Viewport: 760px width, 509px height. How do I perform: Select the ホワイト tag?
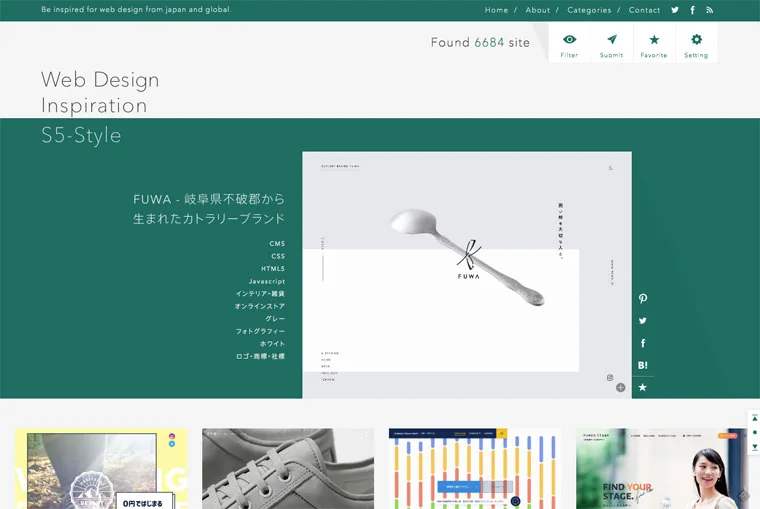point(272,344)
